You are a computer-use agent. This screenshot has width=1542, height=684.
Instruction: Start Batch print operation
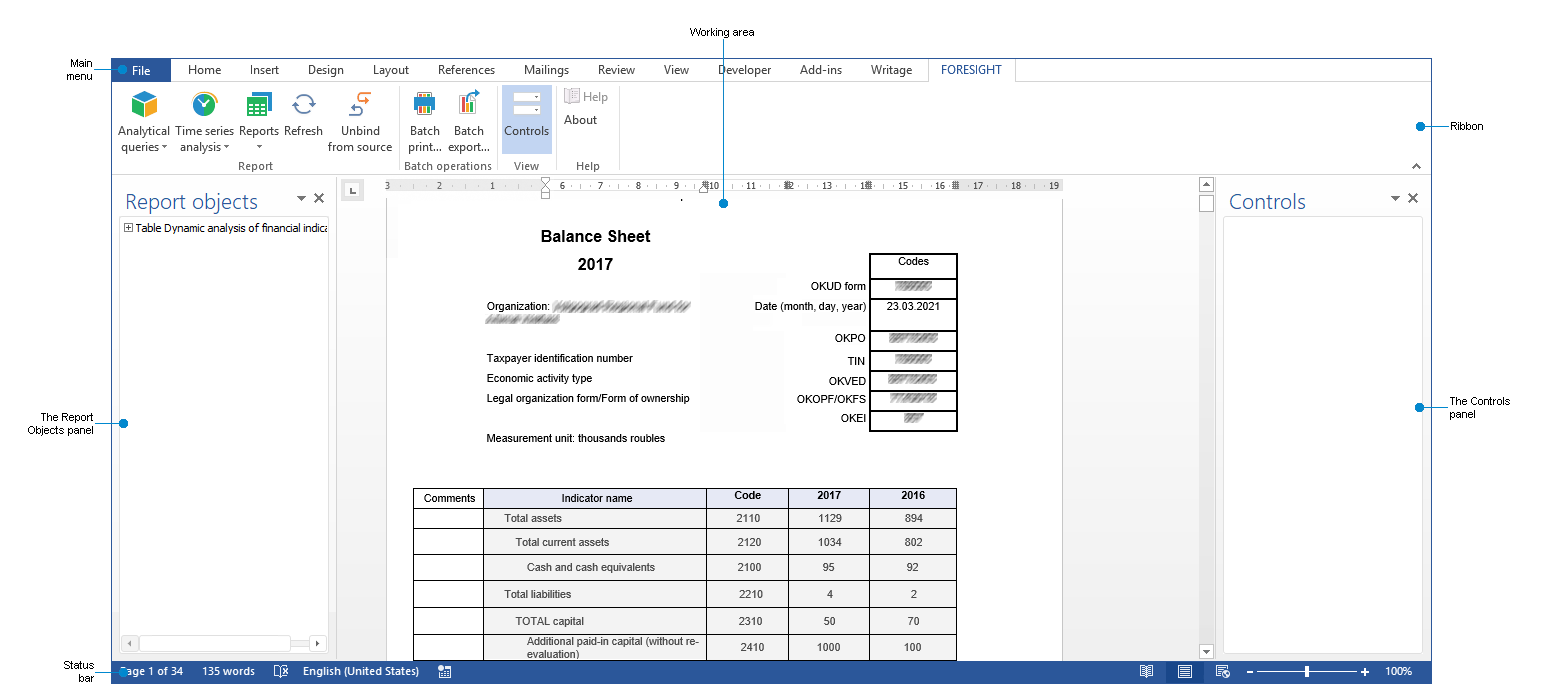[x=424, y=118]
